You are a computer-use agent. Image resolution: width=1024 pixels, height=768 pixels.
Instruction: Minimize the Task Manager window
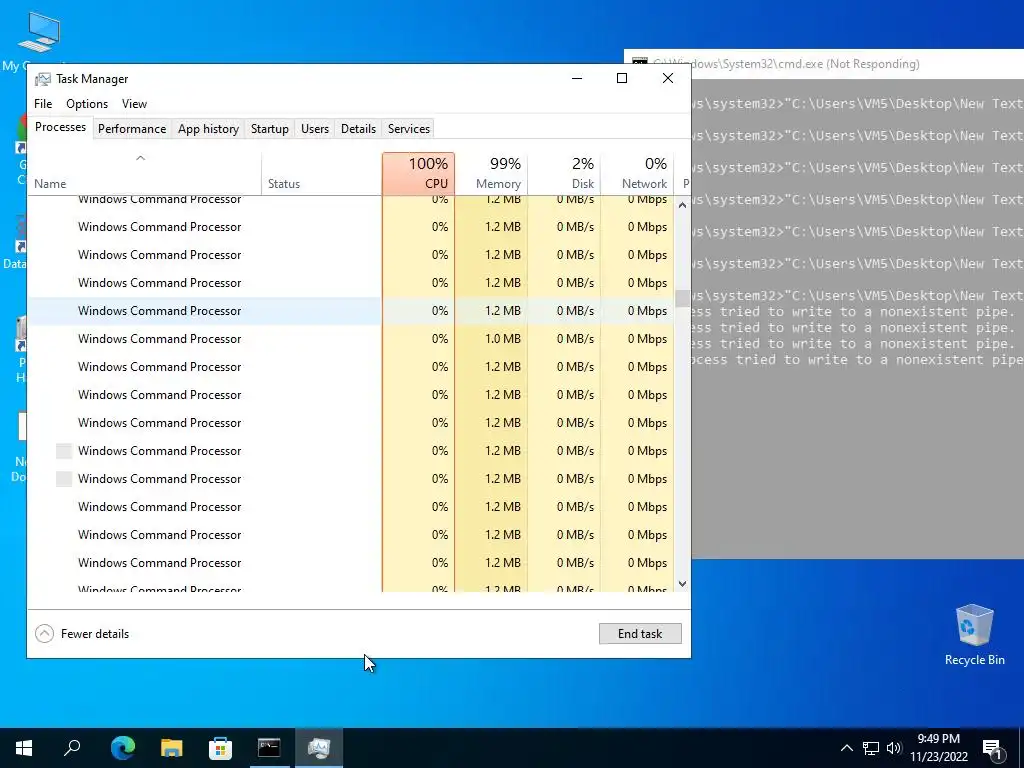tap(577, 78)
